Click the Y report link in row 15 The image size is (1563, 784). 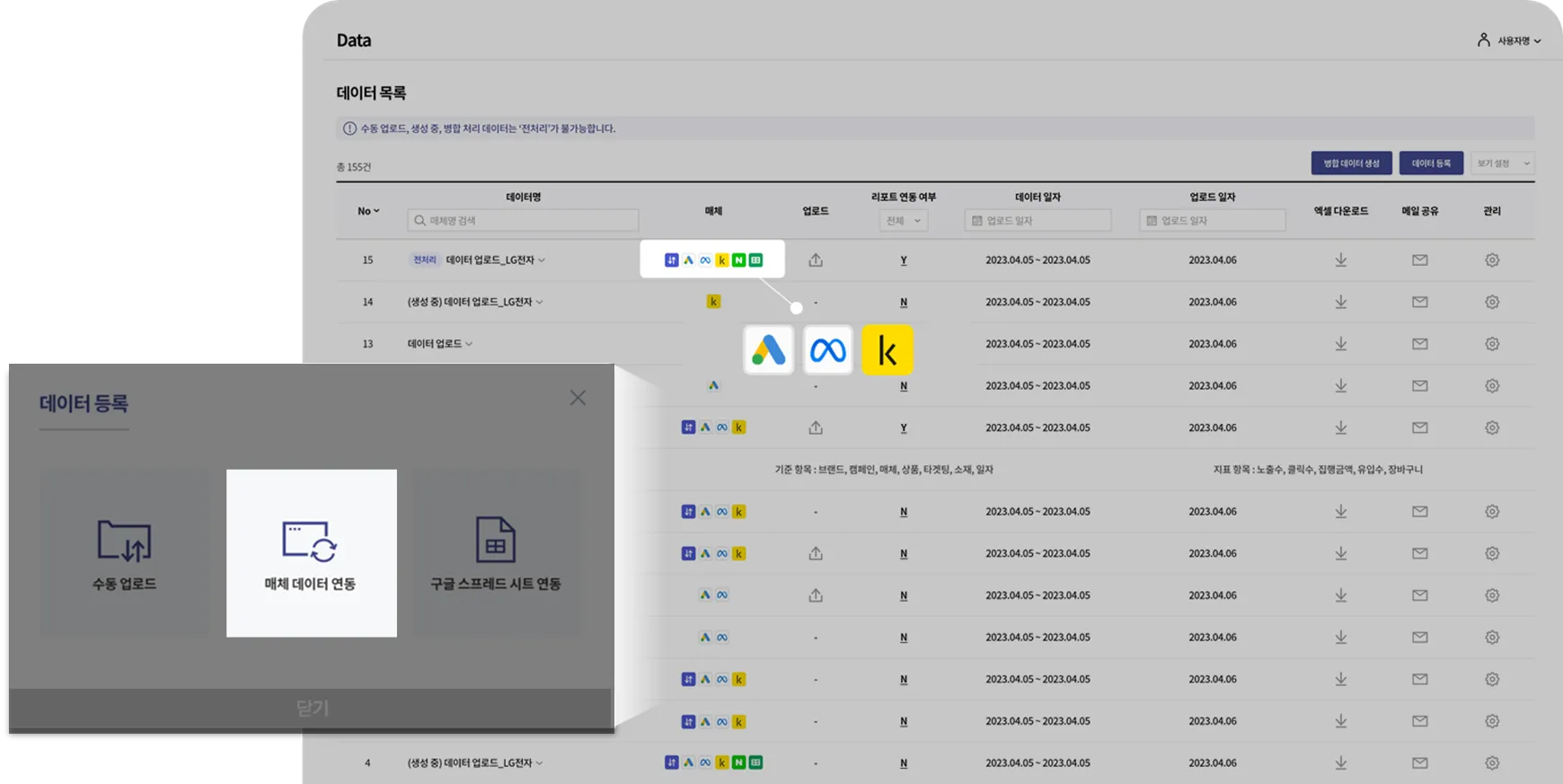pyautogui.click(x=904, y=260)
